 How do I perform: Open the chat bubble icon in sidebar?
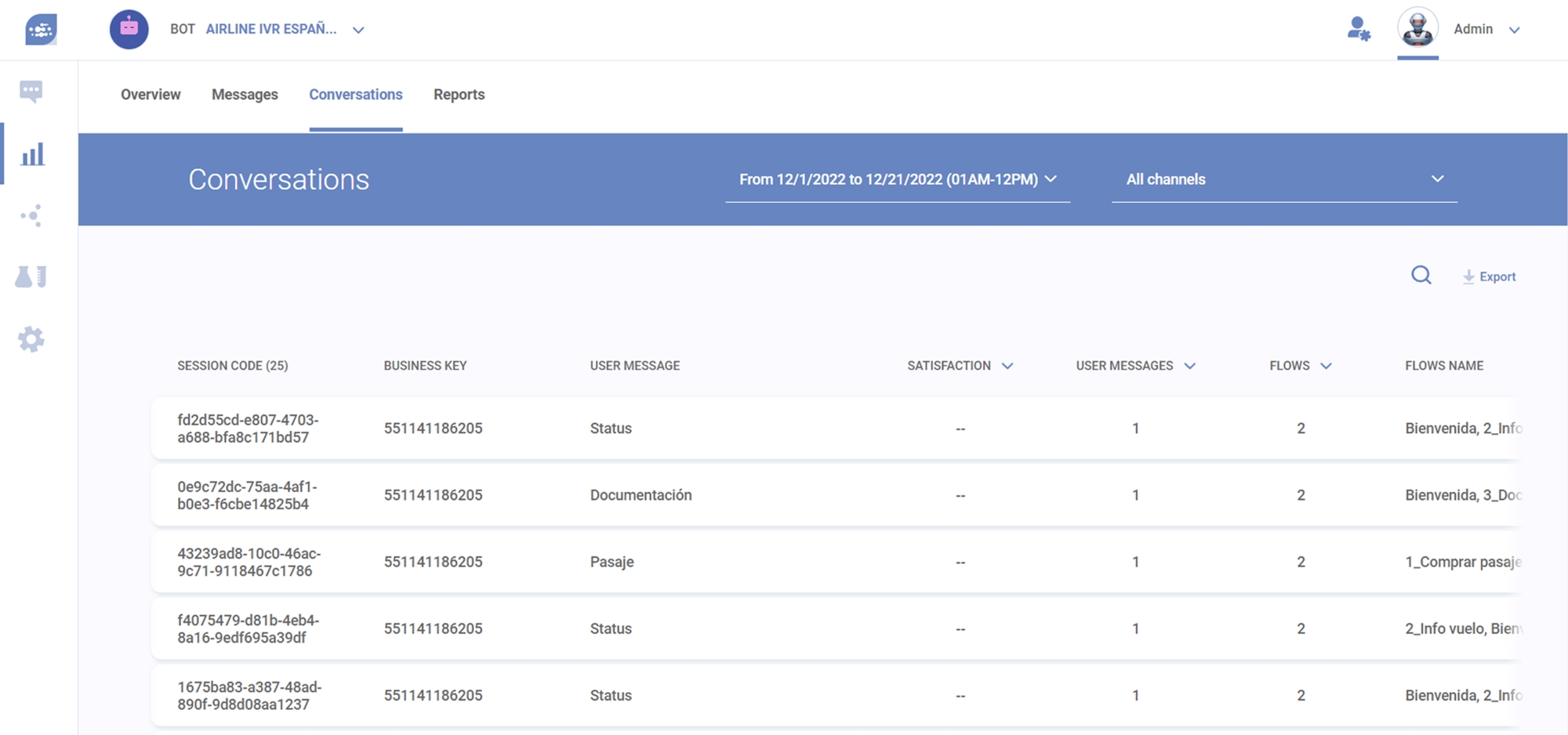click(x=31, y=92)
